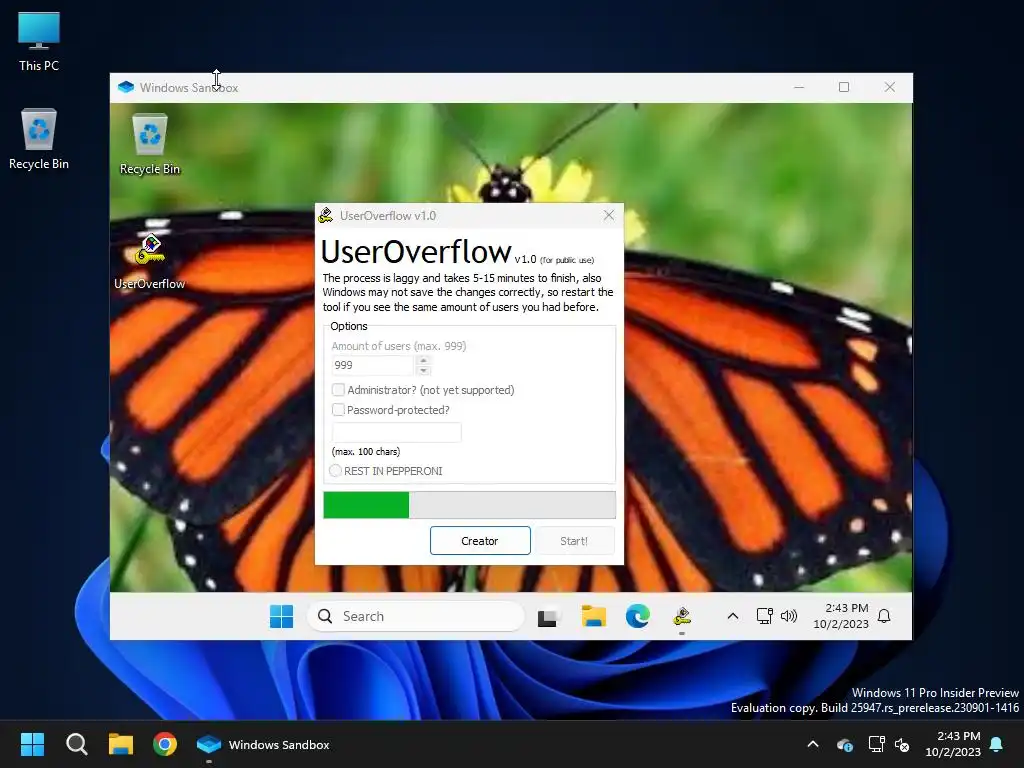Viewport: 1024px width, 768px height.
Task: Click the amount of users field
Action: pyautogui.click(x=373, y=365)
